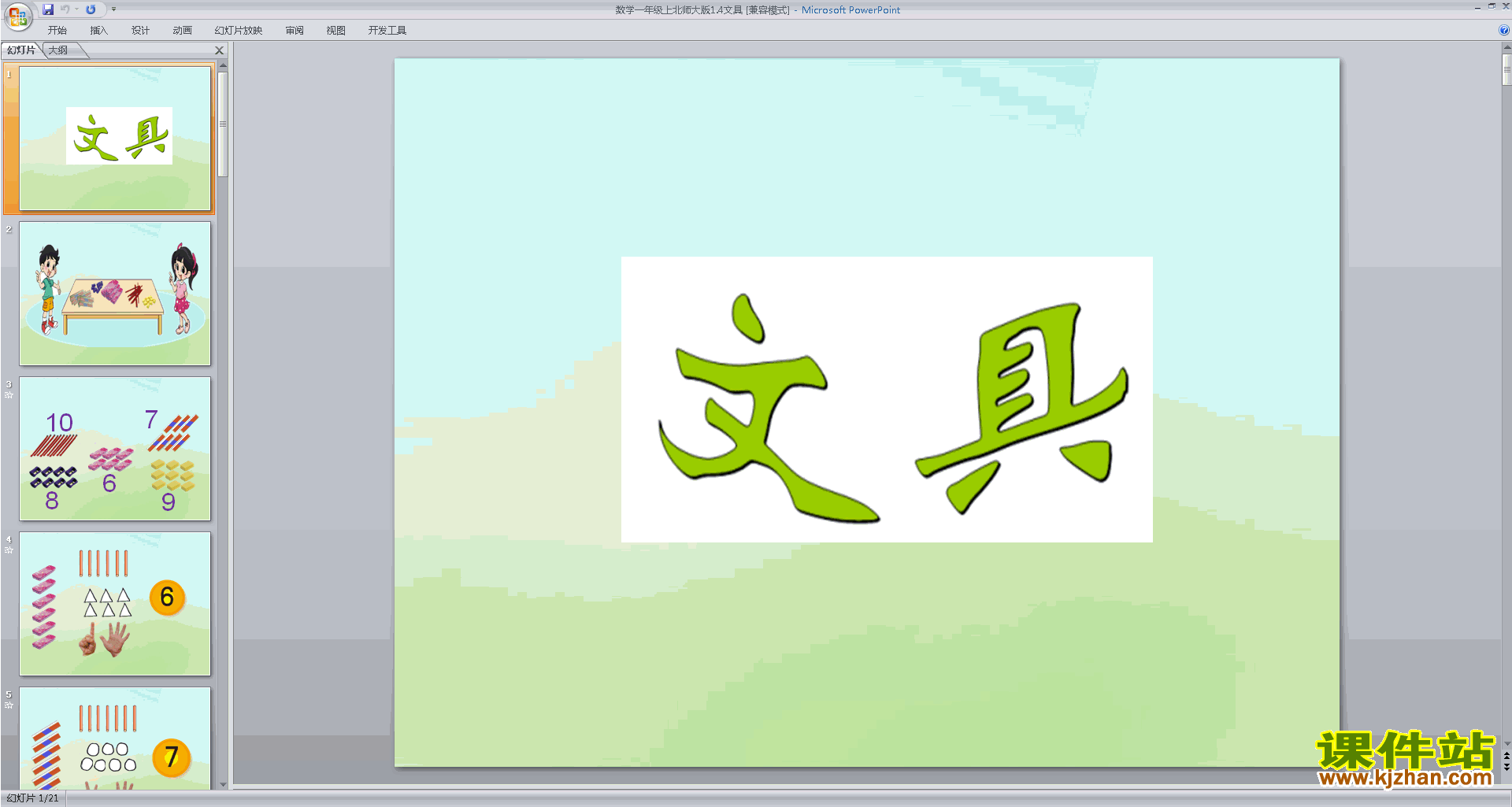Select the 文具 title image on slide

pos(887,399)
